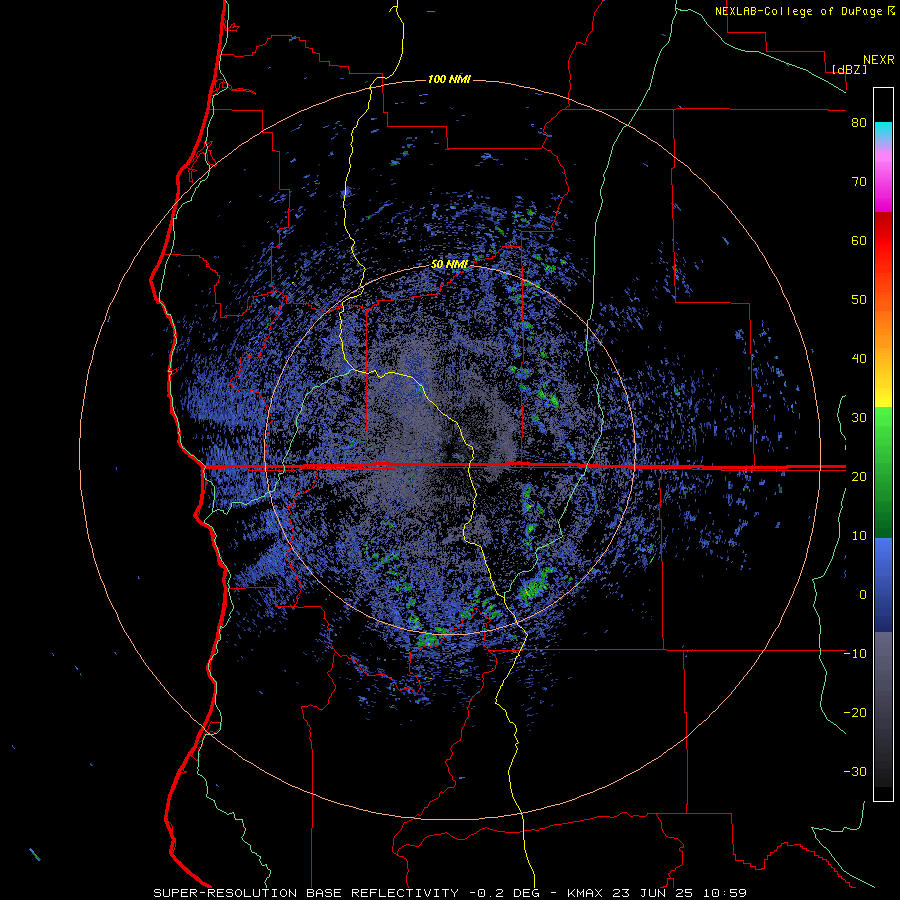This screenshot has width=900, height=900.
Task: Click the 60 value on dBZ scale
Action: (859, 240)
